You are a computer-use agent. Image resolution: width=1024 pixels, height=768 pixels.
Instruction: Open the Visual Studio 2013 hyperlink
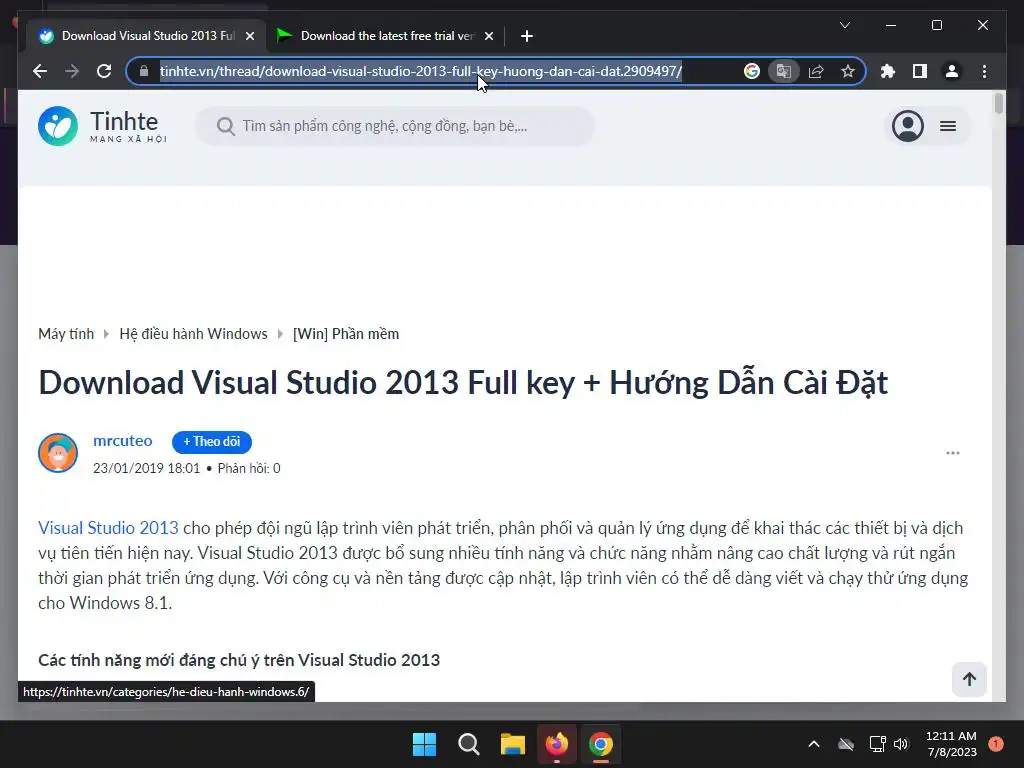point(108,528)
